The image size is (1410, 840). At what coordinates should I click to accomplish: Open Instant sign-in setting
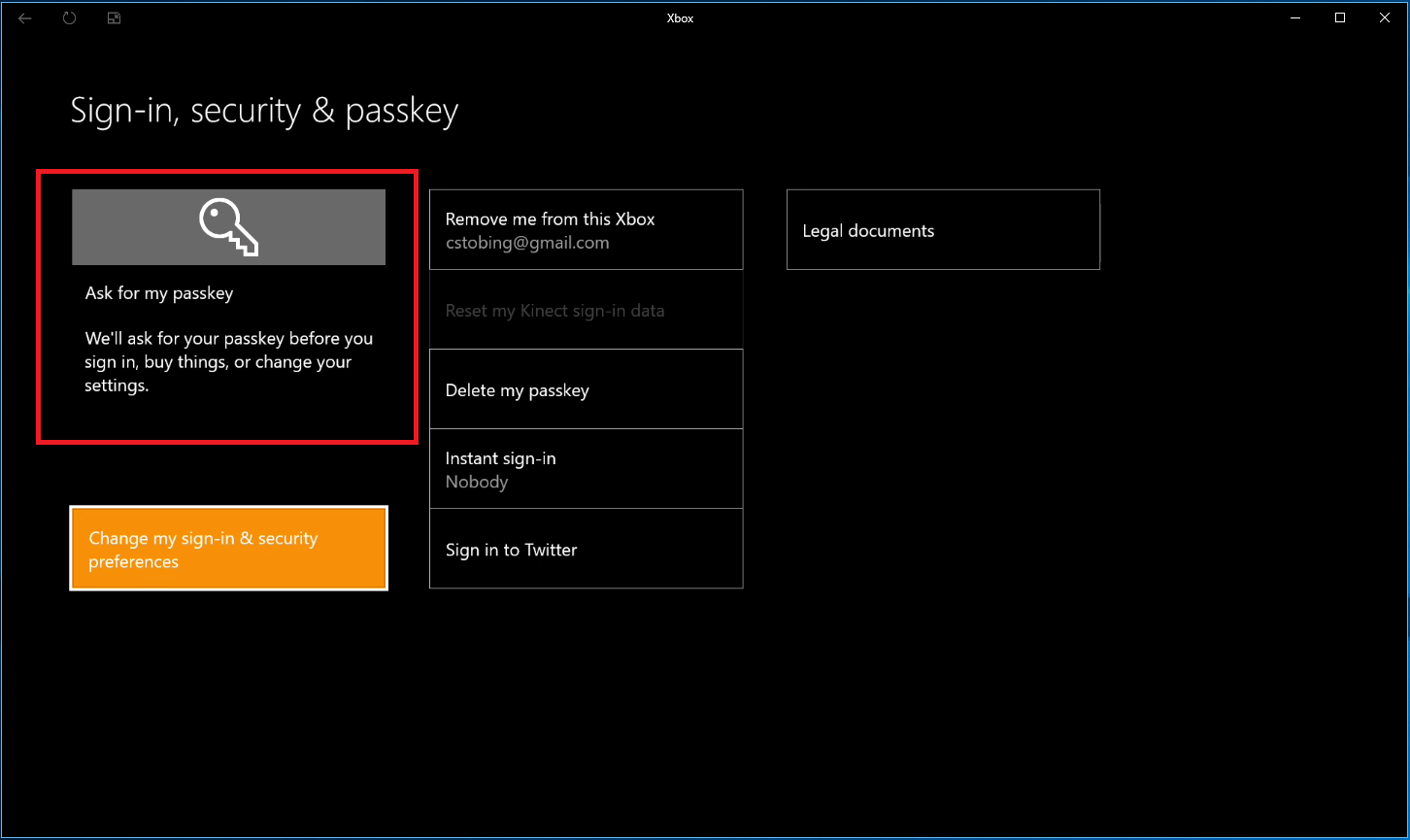[x=587, y=469]
